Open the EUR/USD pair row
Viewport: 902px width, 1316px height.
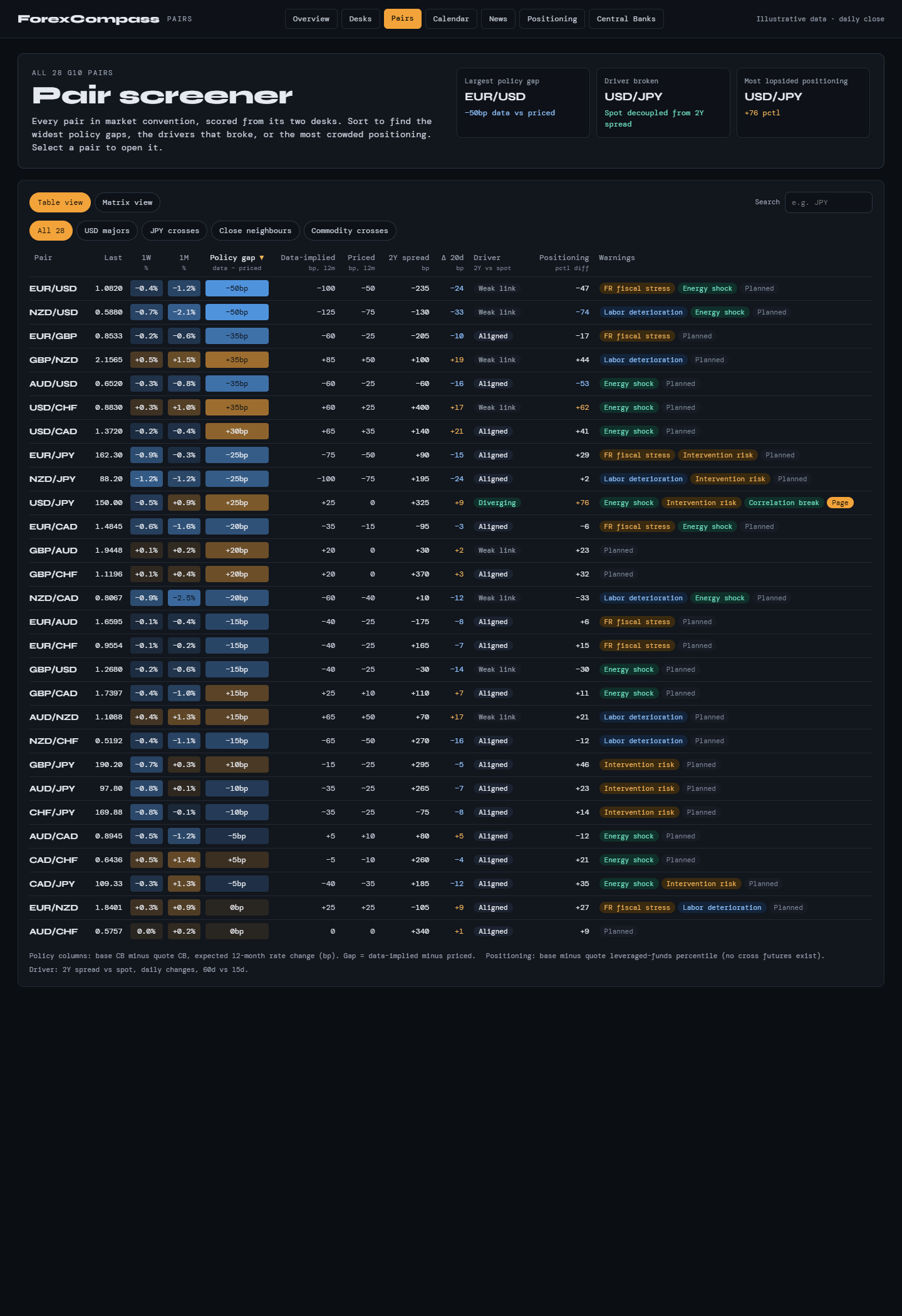(451, 288)
